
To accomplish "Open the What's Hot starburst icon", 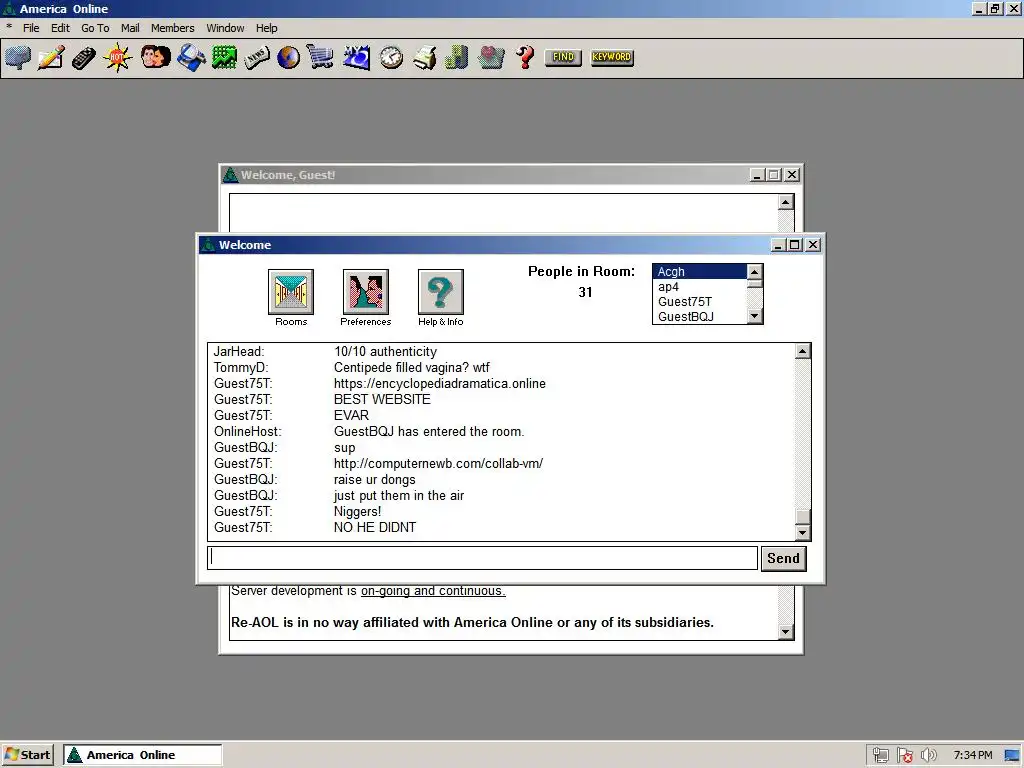I will pos(118,57).
